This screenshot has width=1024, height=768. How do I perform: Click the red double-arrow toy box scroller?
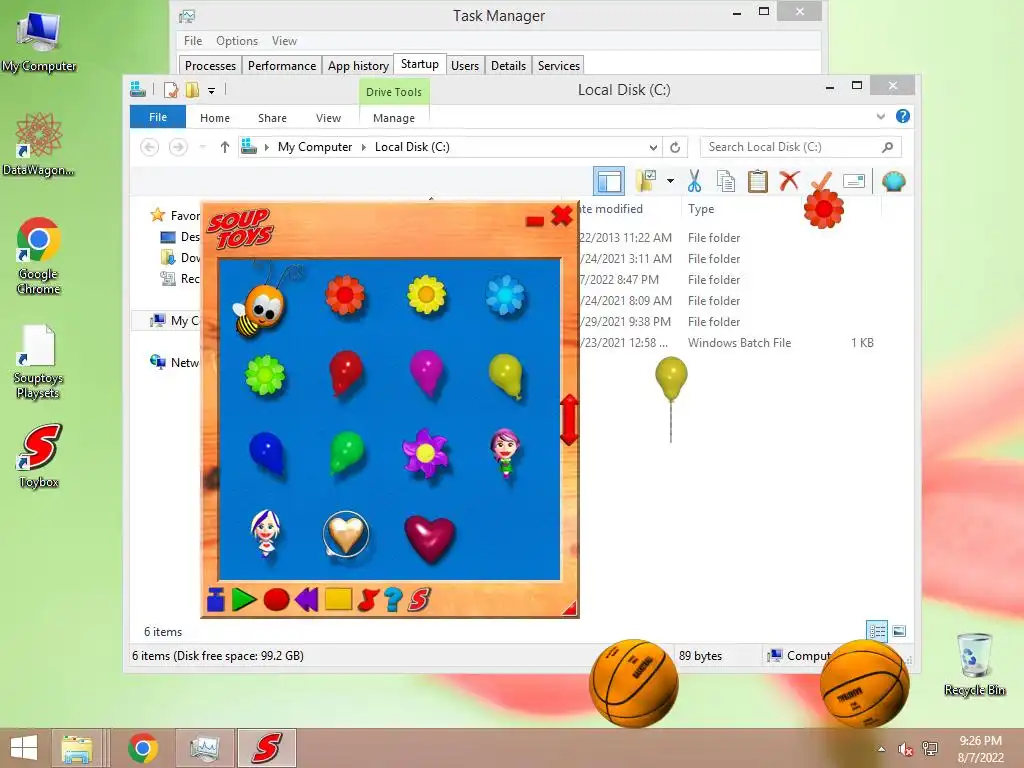(569, 420)
